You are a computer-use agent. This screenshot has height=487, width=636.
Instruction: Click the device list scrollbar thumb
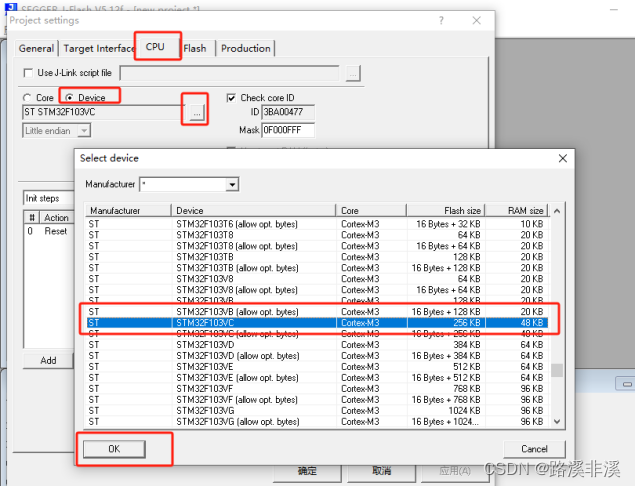tap(557, 370)
